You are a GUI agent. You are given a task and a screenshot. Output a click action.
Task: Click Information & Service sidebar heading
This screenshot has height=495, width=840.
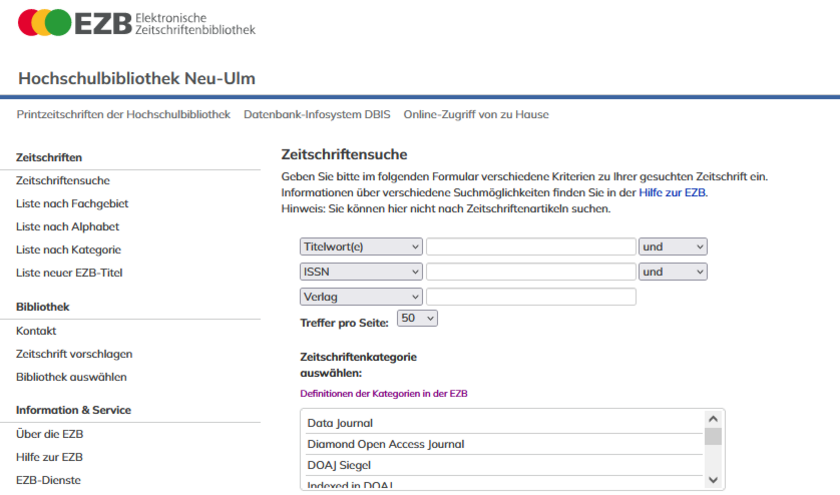click(73, 410)
